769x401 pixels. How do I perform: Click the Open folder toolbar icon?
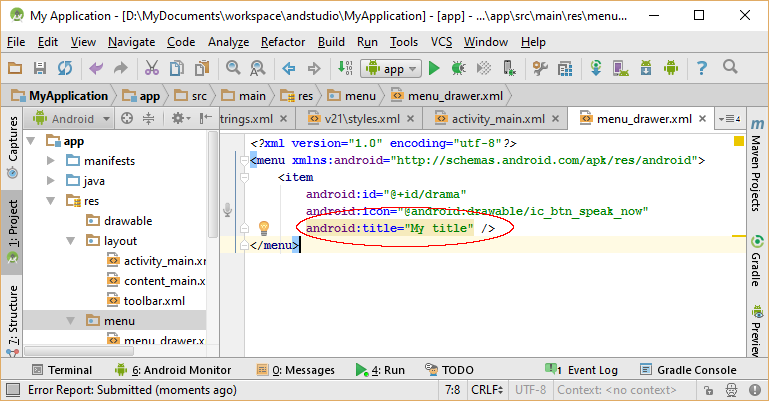pos(15,68)
